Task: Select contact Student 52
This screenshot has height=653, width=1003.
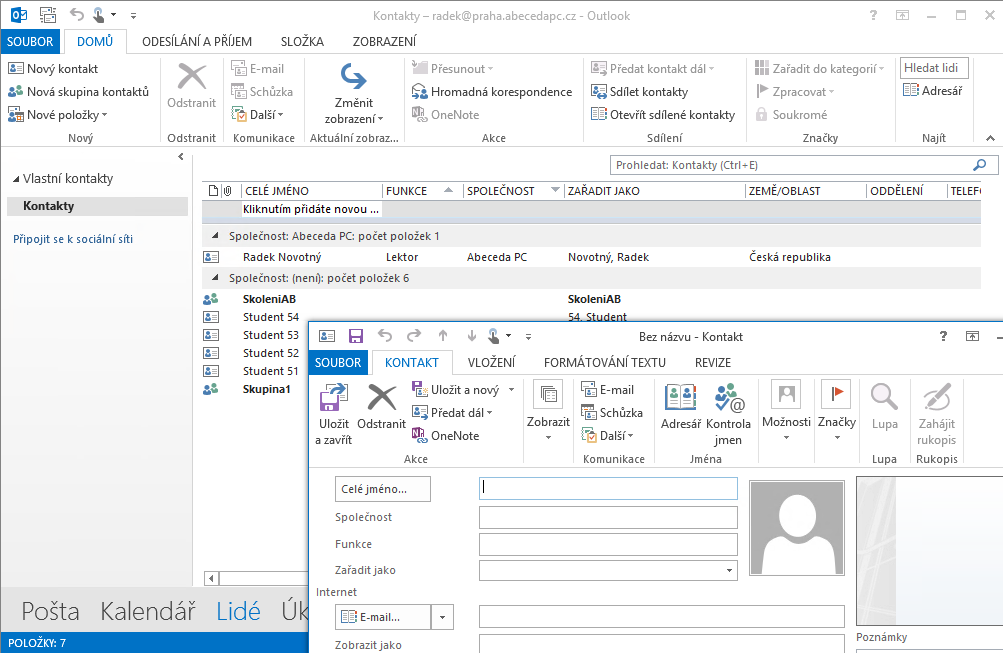Action: (271, 353)
